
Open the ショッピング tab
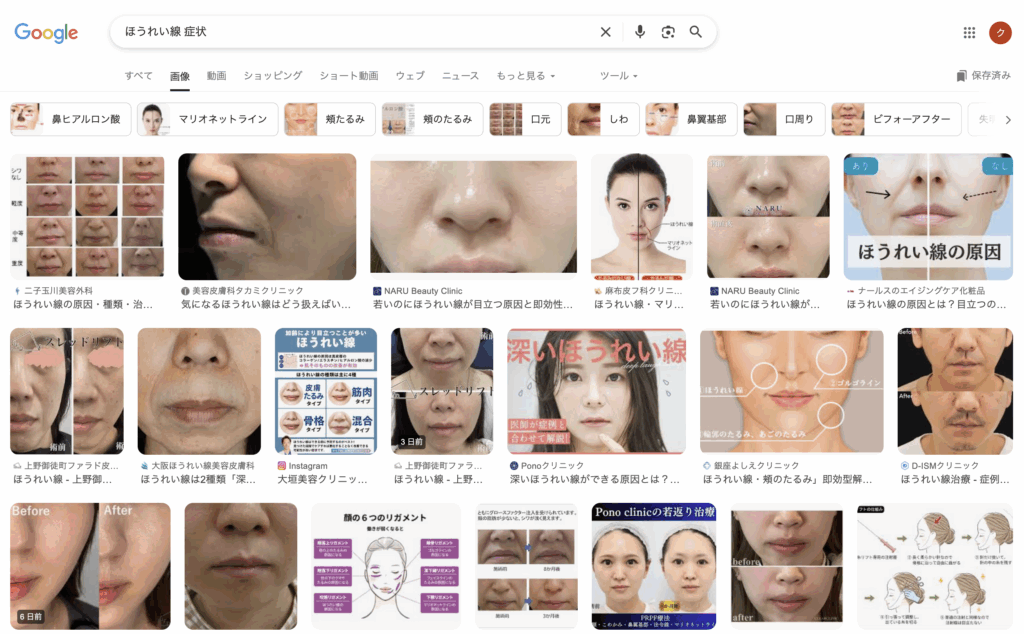(273, 76)
